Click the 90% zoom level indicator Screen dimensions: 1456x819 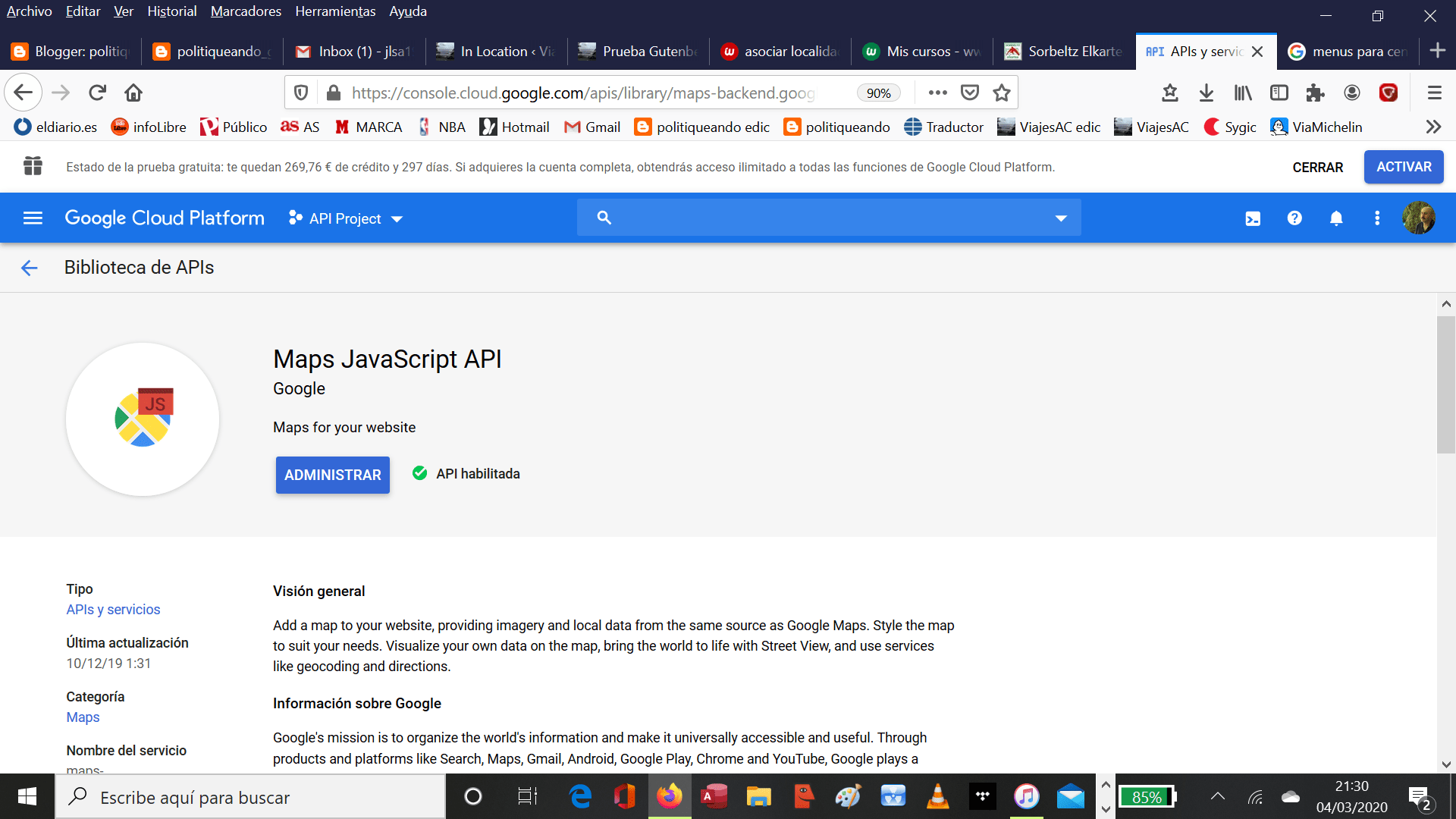coord(878,93)
